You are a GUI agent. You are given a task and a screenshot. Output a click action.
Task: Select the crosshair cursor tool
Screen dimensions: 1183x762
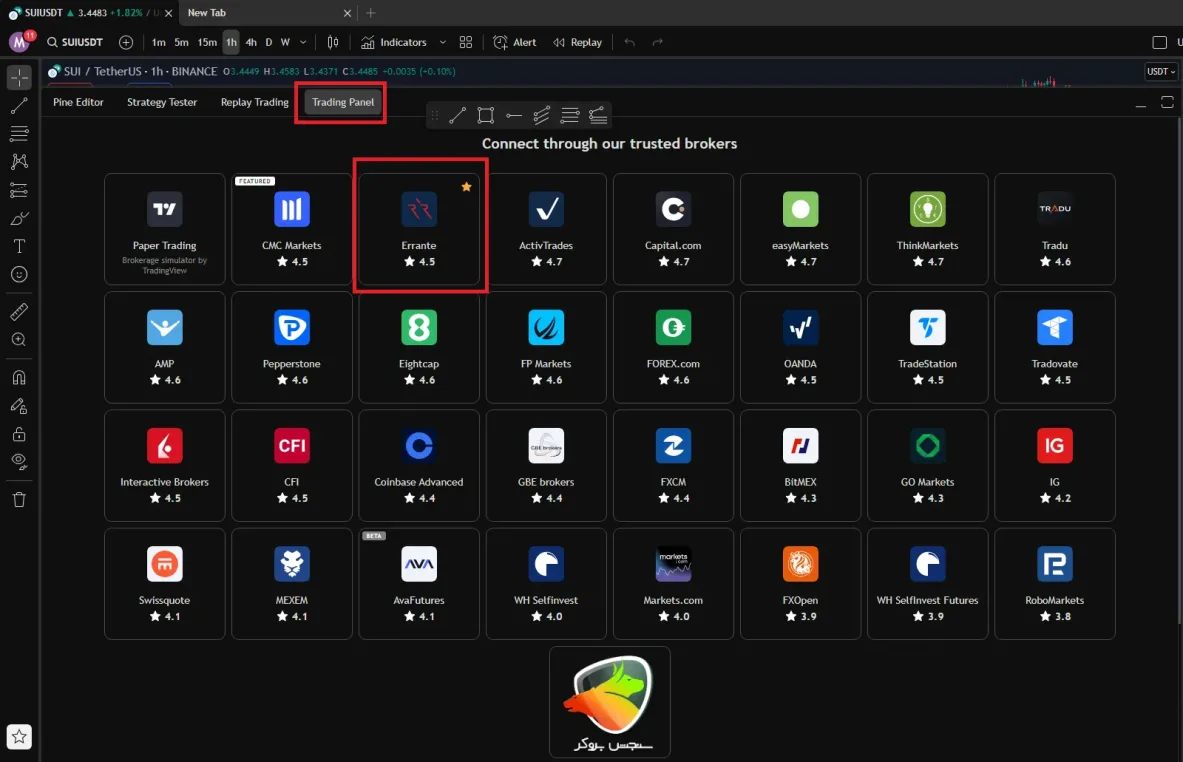20,77
